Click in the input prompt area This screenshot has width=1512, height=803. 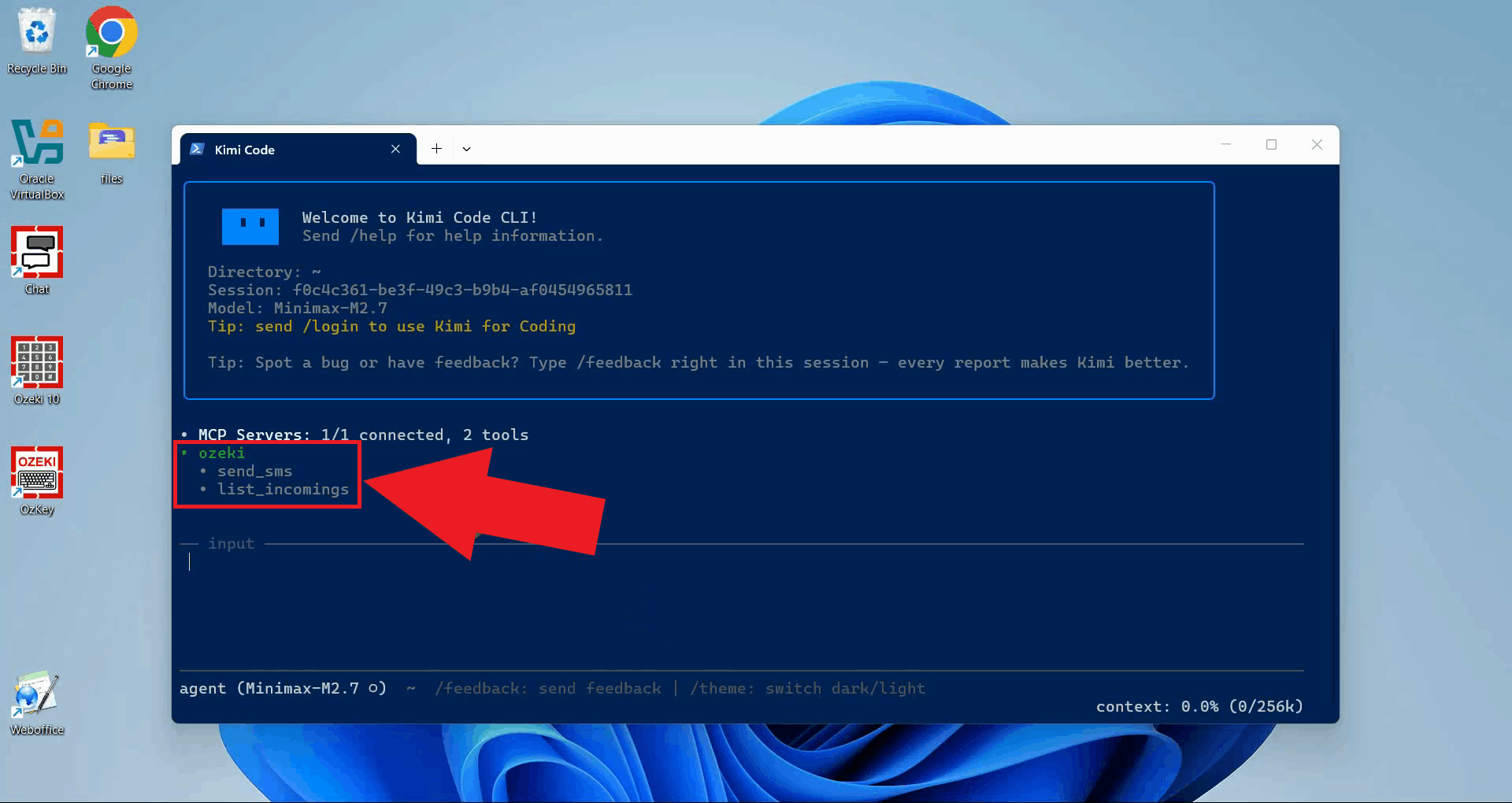pos(740,561)
